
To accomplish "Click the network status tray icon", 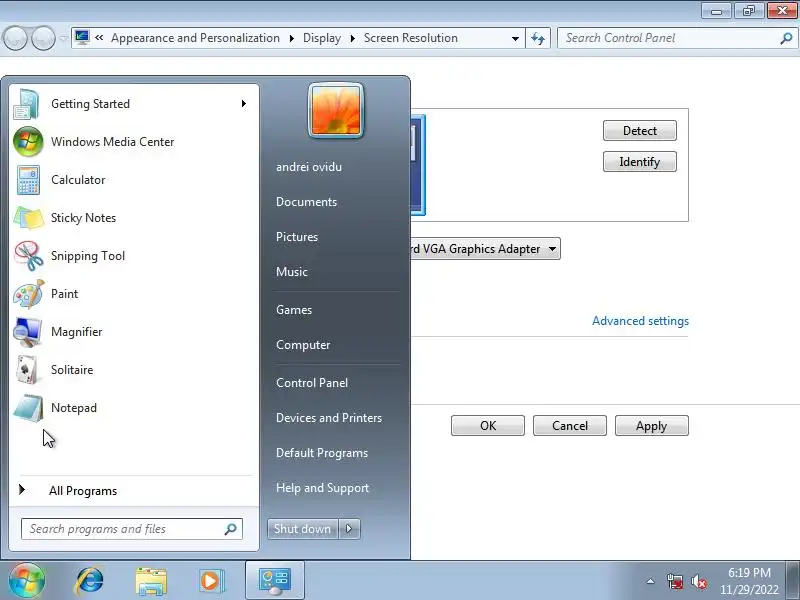I will (674, 581).
